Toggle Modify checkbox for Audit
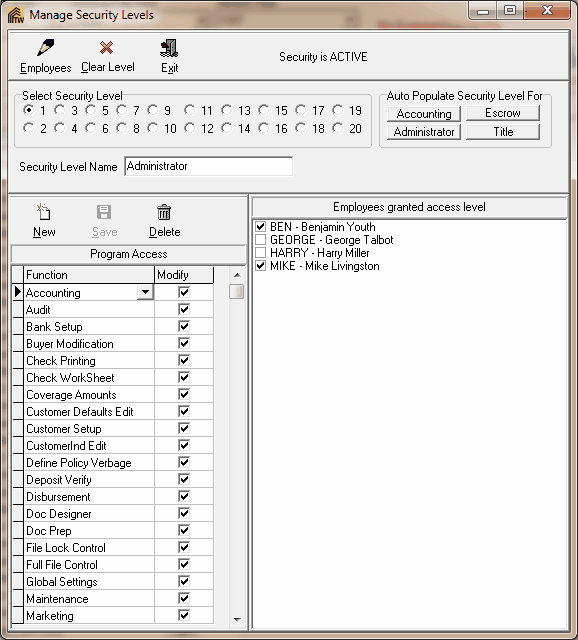 pos(184,309)
